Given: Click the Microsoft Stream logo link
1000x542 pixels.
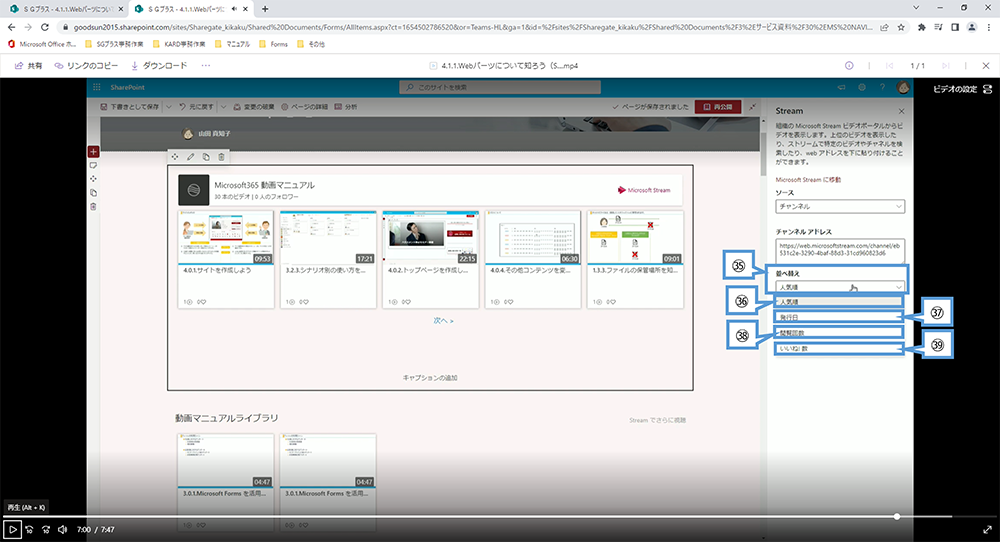Looking at the screenshot, I should [644, 190].
